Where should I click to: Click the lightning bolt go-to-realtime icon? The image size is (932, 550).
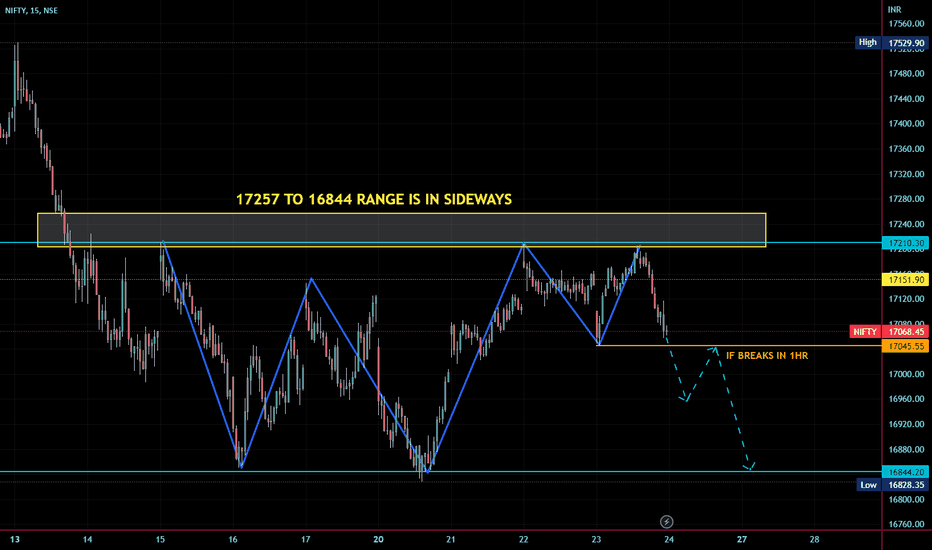pyautogui.click(x=666, y=522)
